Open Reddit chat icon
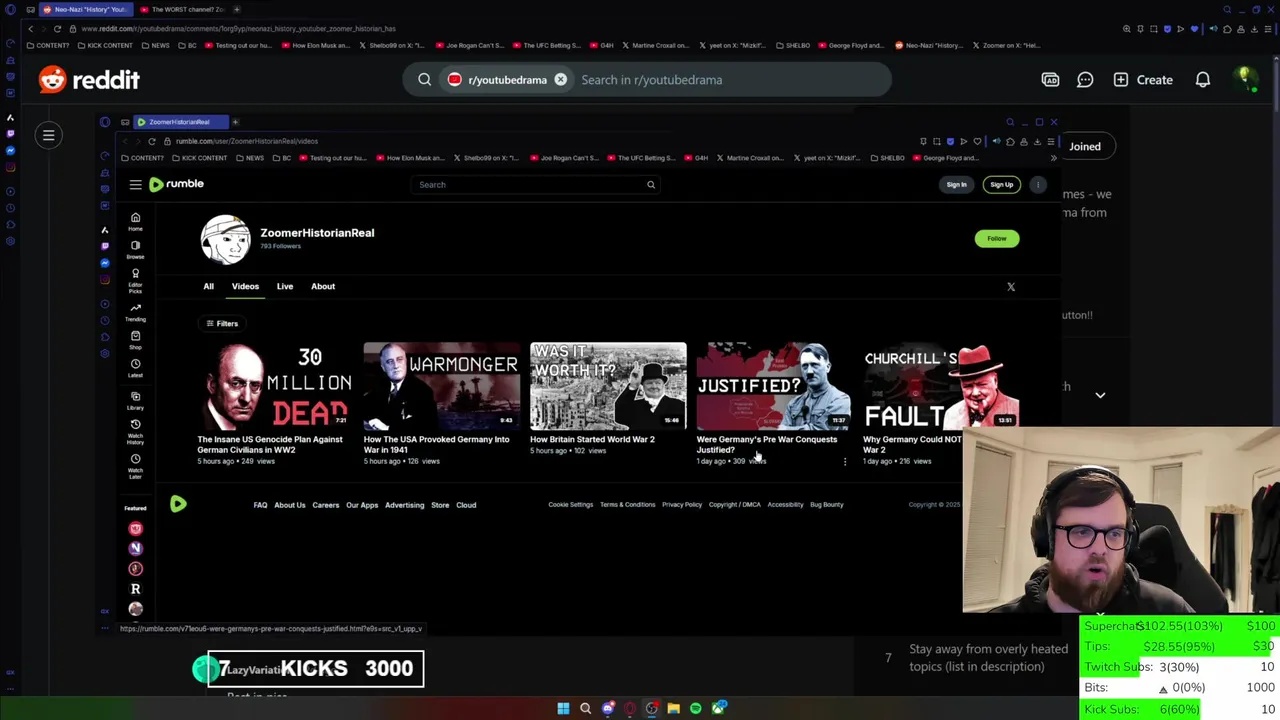The width and height of the screenshot is (1280, 720). 1085,80
